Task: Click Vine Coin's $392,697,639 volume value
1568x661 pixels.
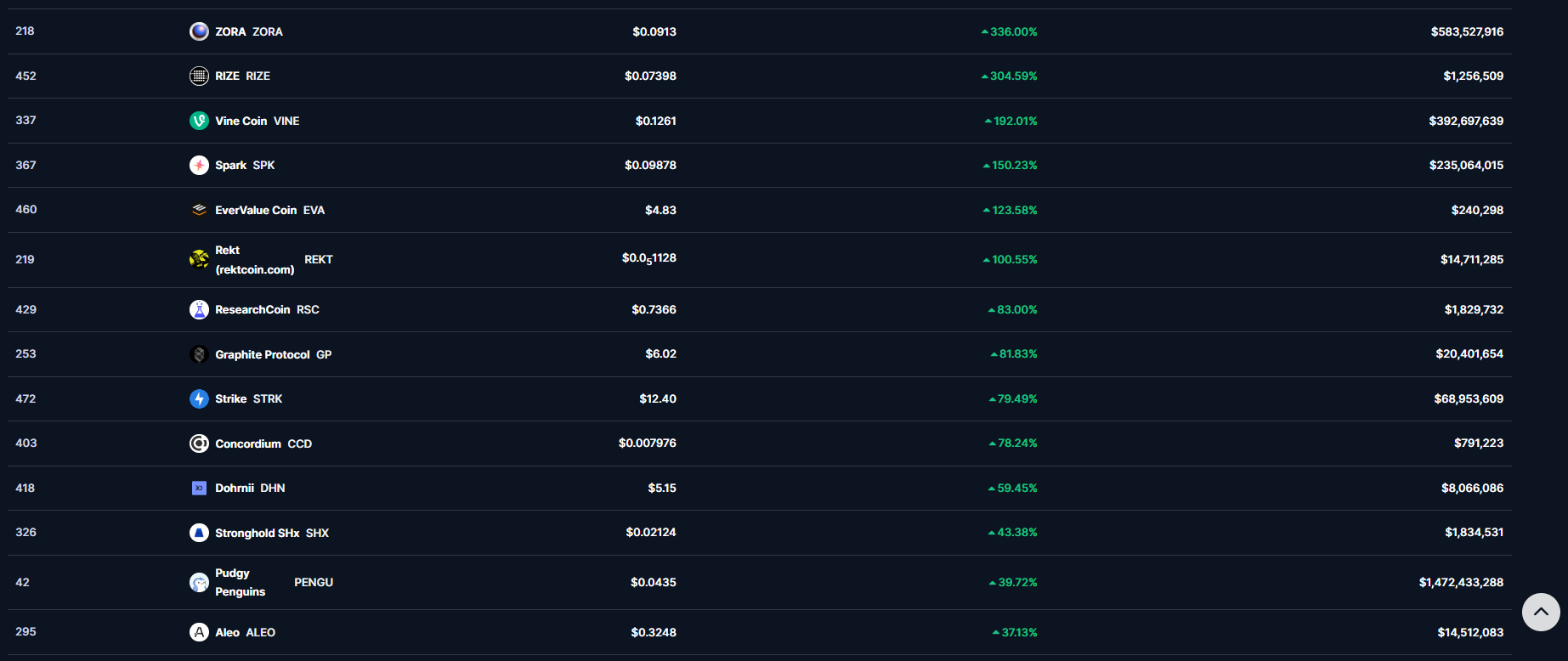Action: [x=1465, y=121]
